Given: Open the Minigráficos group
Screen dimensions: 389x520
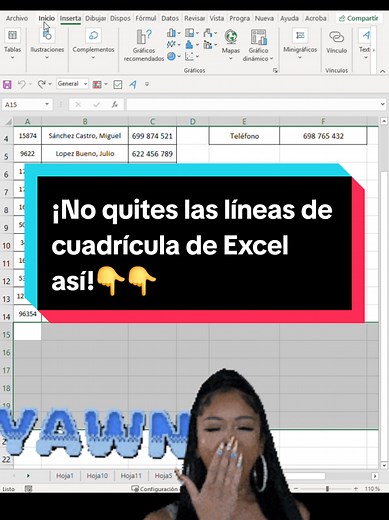Looking at the screenshot, I should [x=300, y=44].
